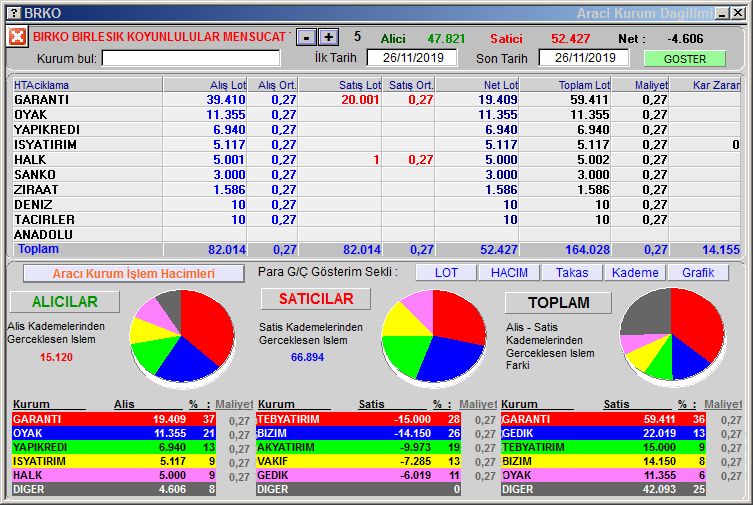Select the SANKO row
The width and height of the screenshot is (753, 505).
pos(376,174)
